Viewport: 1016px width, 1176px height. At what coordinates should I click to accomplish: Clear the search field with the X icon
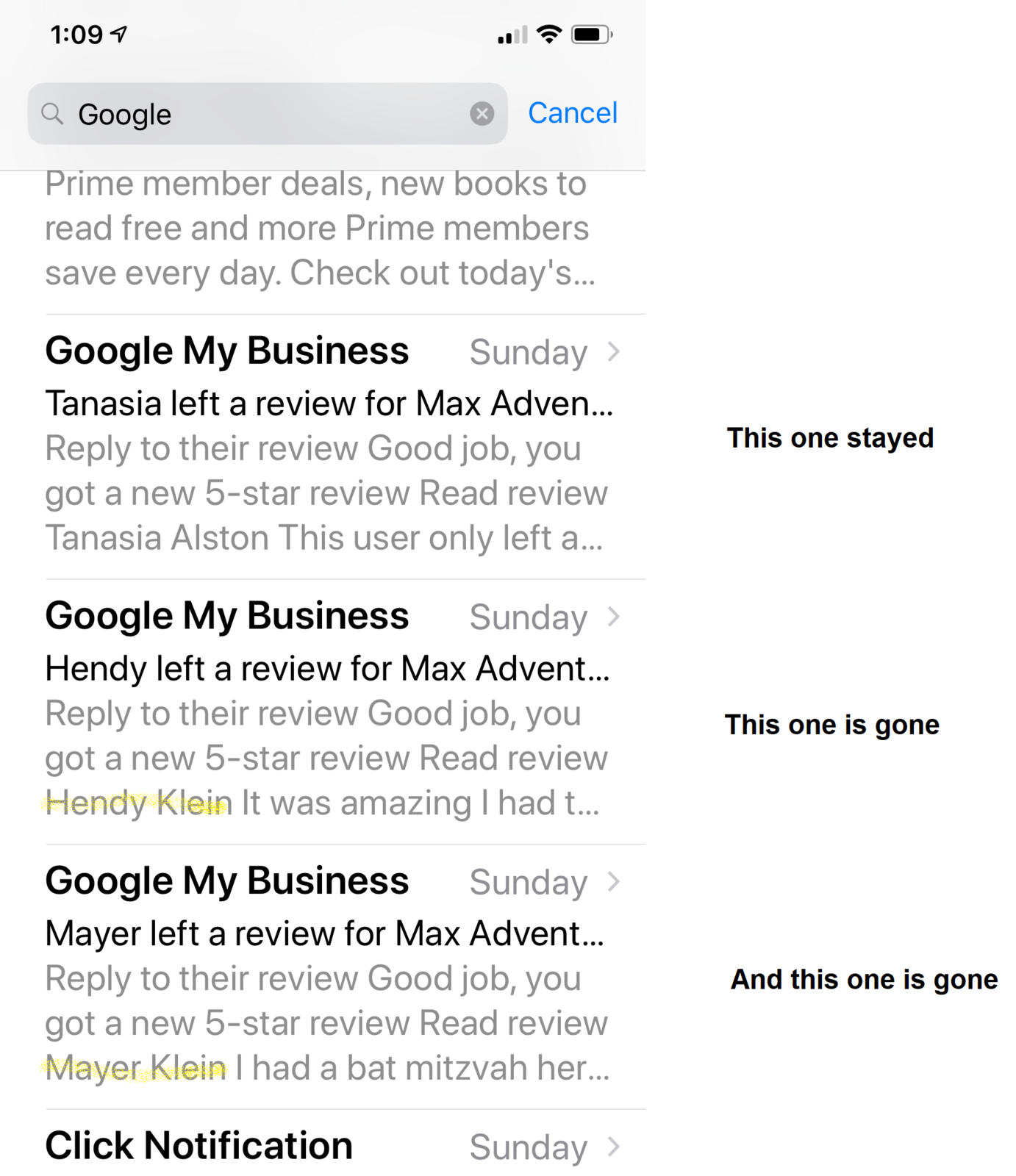(x=482, y=114)
